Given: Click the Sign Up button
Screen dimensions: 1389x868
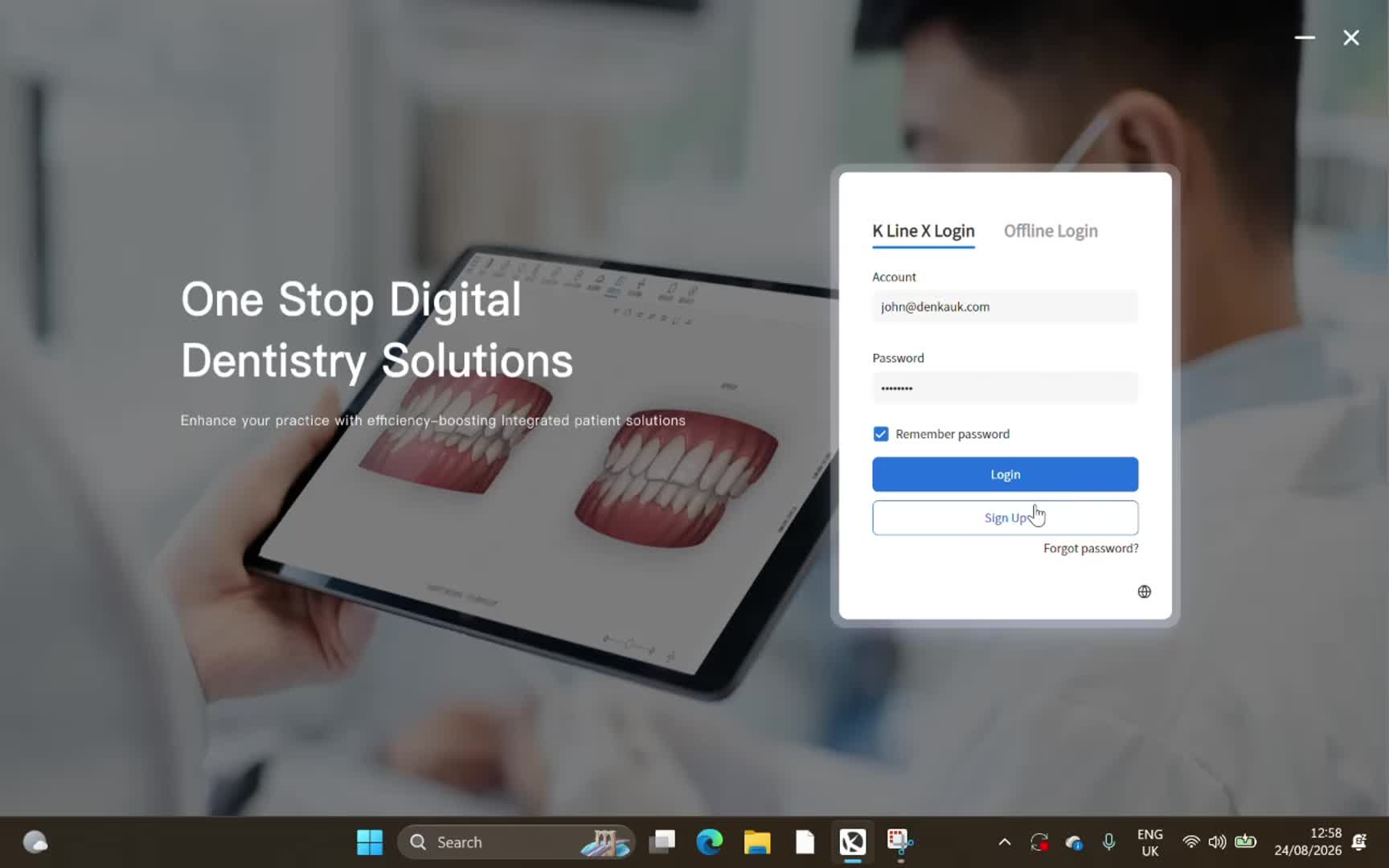Looking at the screenshot, I should [x=1006, y=518].
